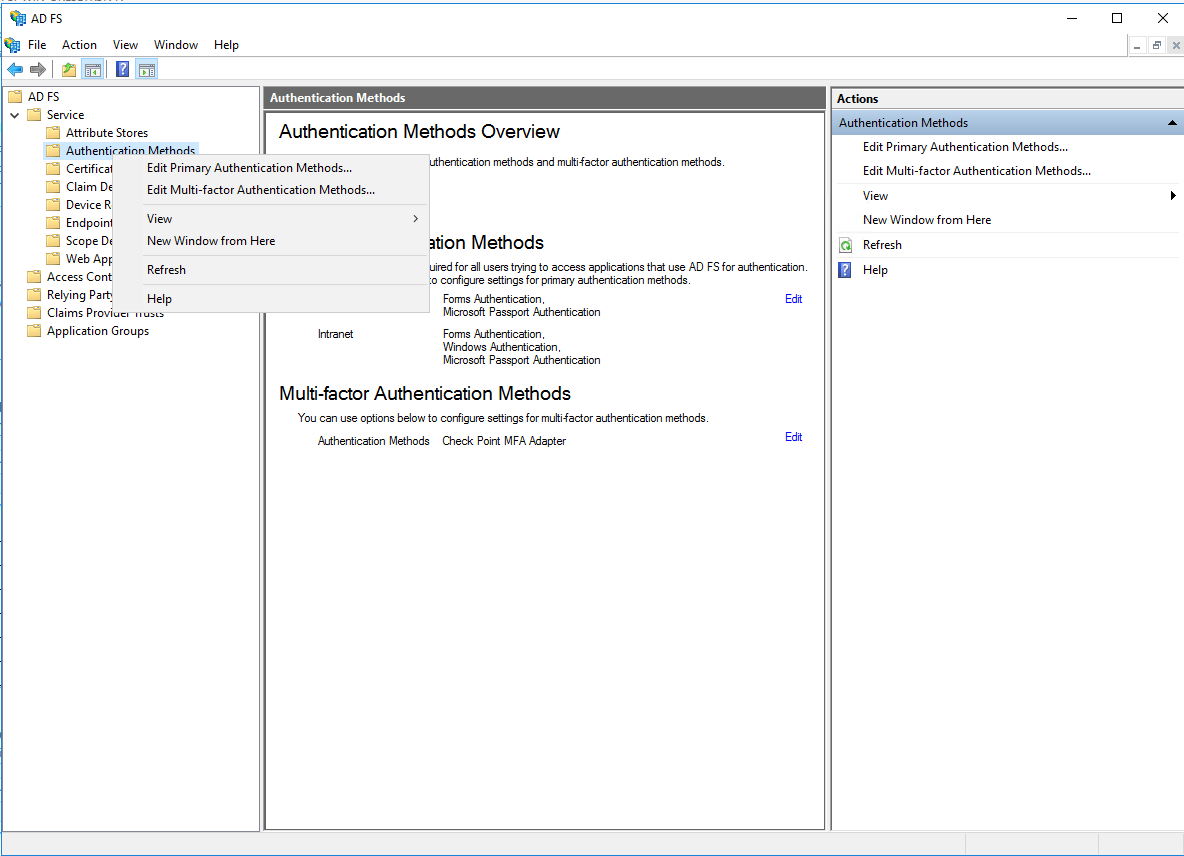Select New Window from Here in context menu

point(270,241)
